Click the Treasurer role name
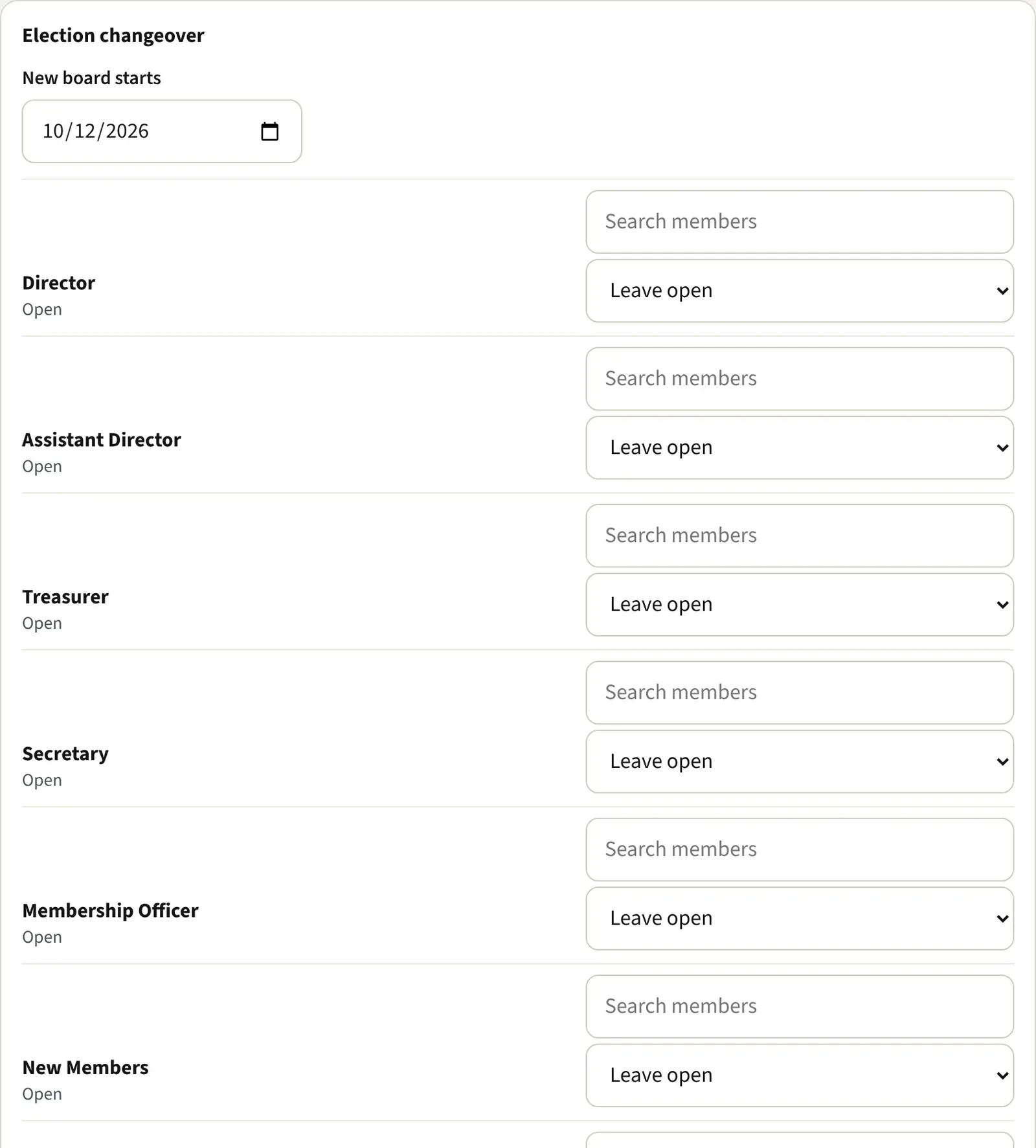 (65, 597)
